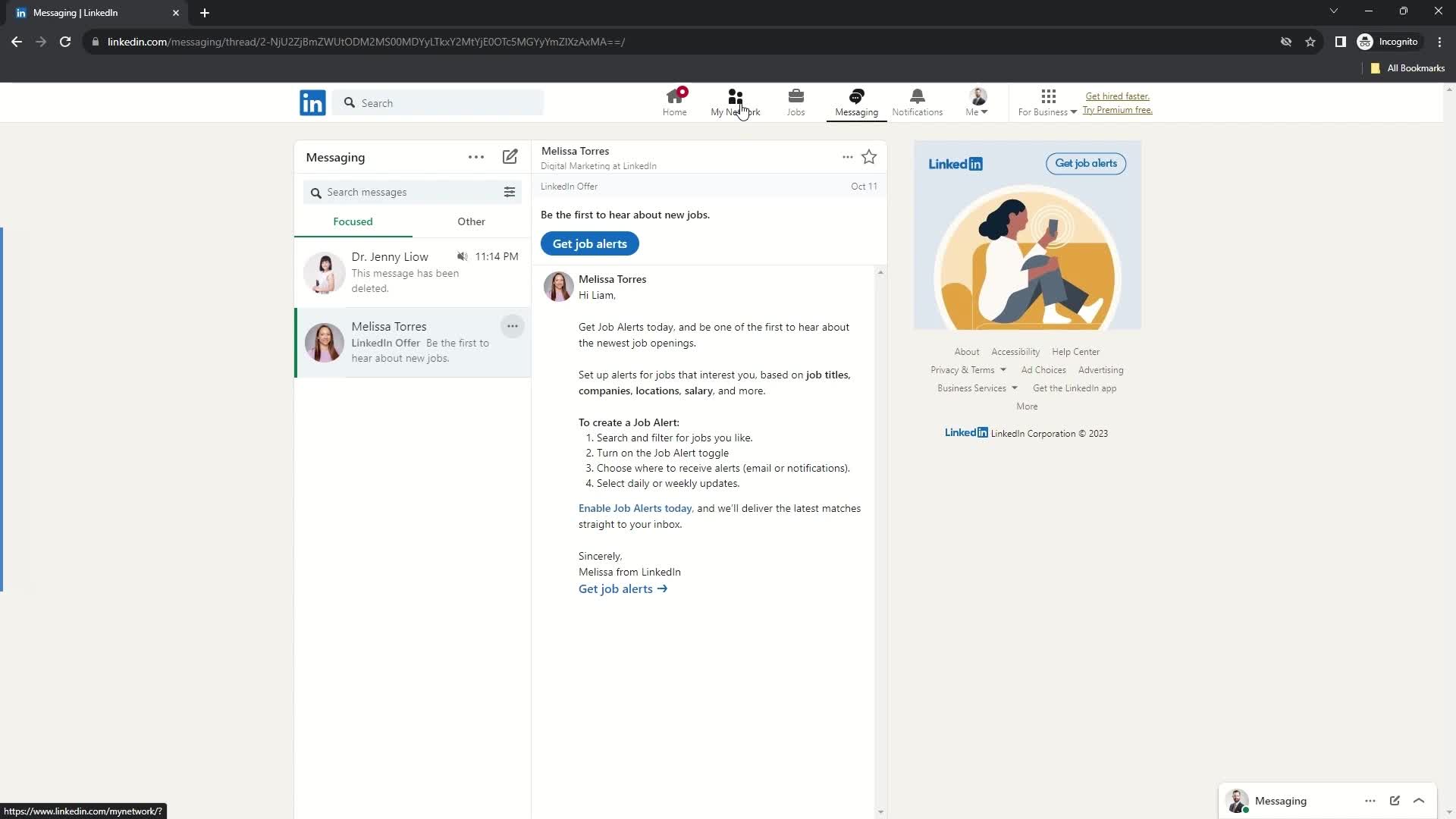Open the Accessibility footer link
This screenshot has height=819, width=1456.
tap(1015, 352)
